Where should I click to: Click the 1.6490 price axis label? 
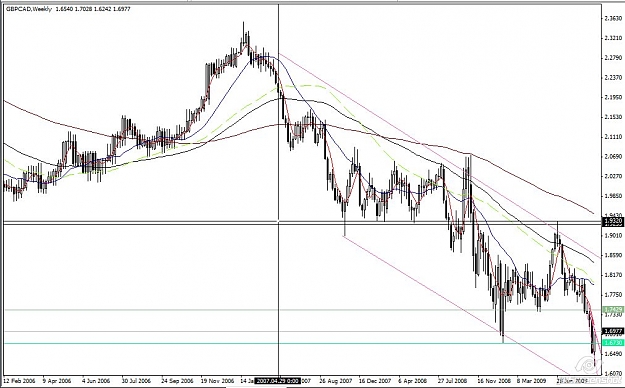613,354
